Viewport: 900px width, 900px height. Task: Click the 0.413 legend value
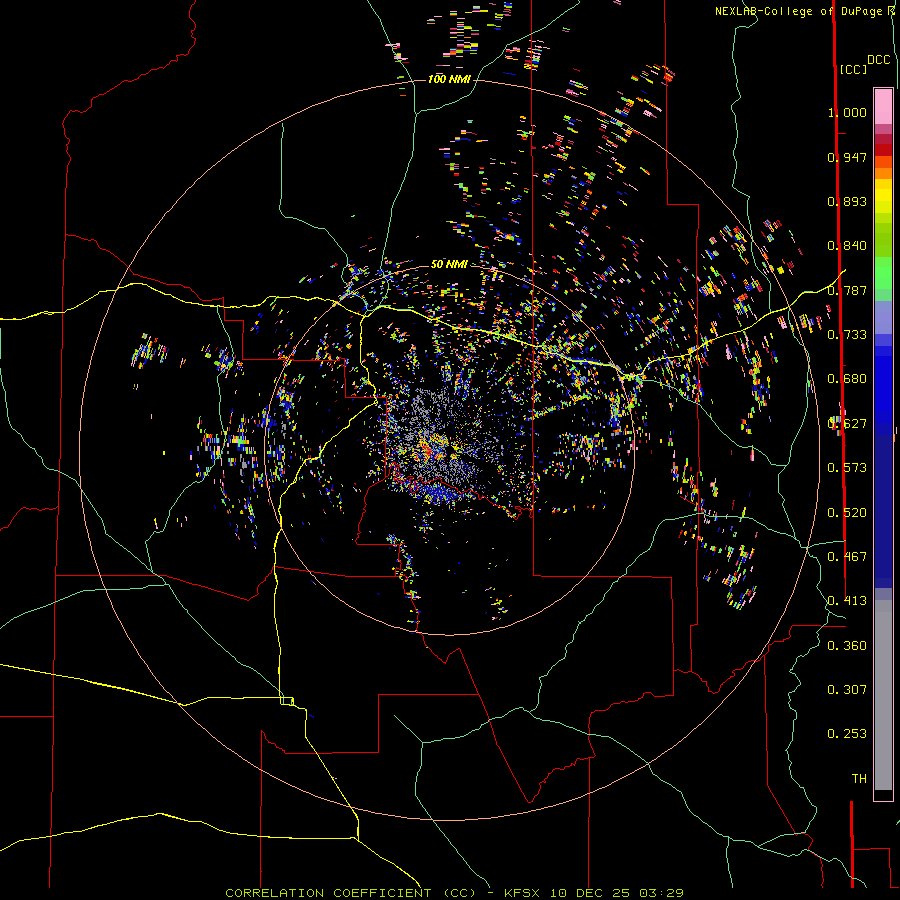point(847,601)
